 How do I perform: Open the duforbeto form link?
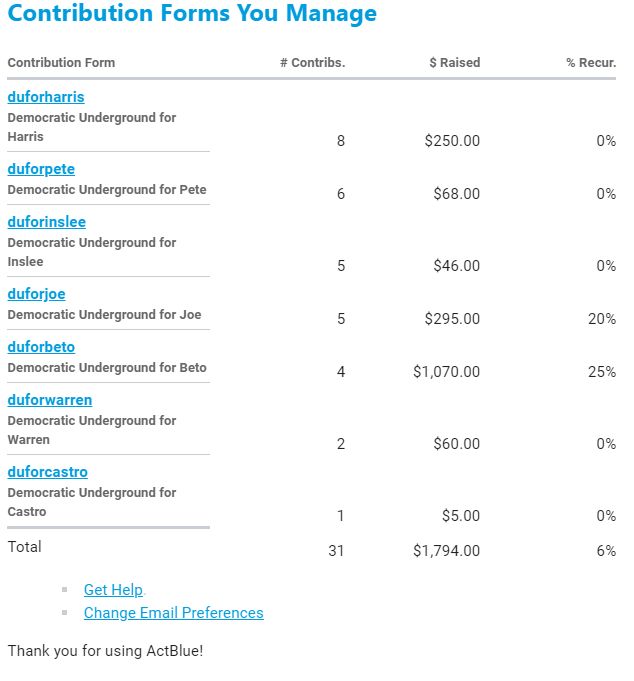pyautogui.click(x=41, y=347)
